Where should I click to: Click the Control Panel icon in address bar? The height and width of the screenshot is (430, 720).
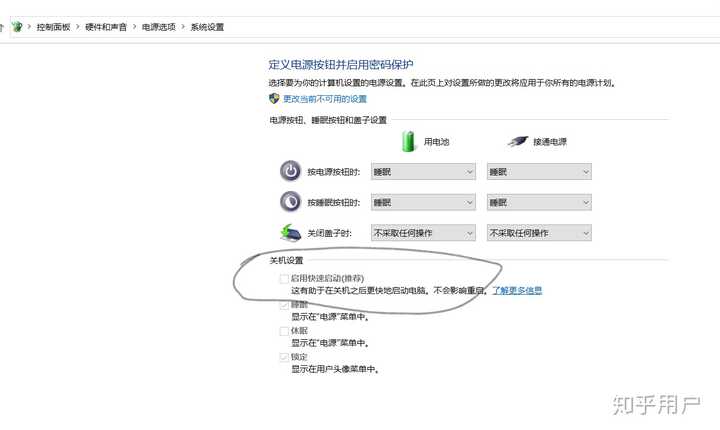pos(17,27)
